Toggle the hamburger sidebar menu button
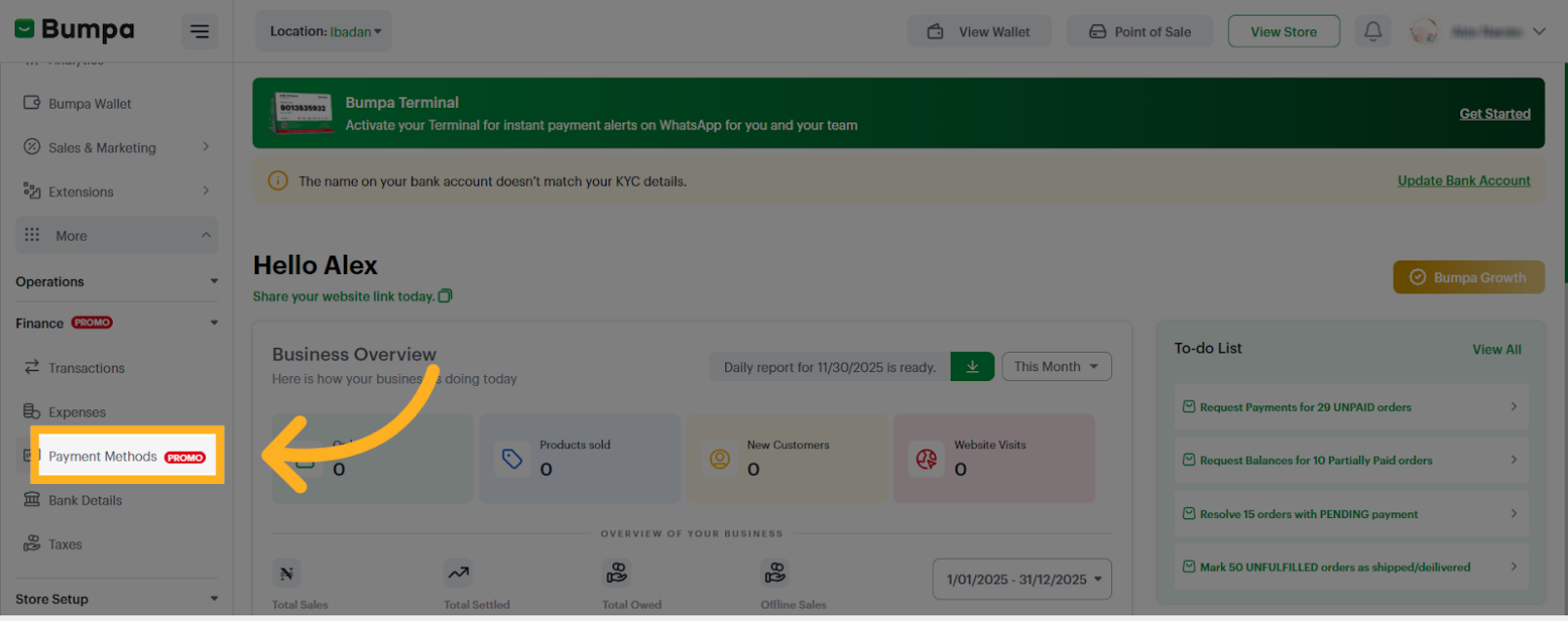The height and width of the screenshot is (621, 1568). (x=199, y=32)
